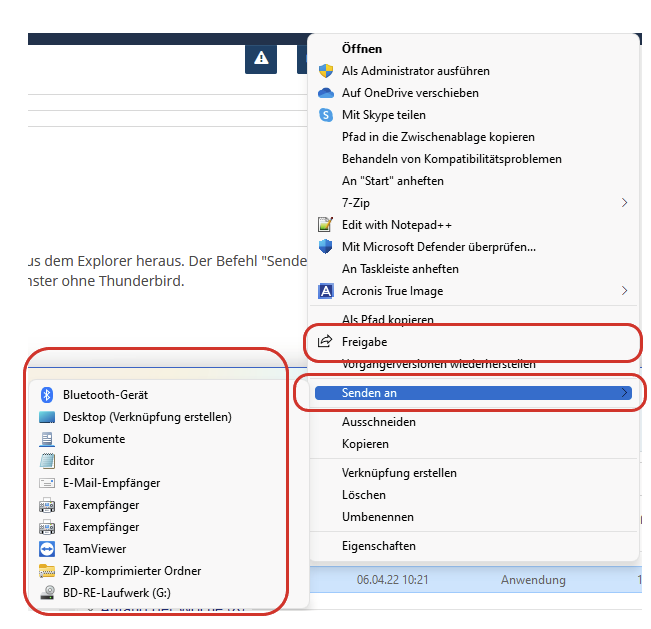Click the ZIP-komprimierter Ordner folder icon
The image size is (651, 629).
pos(46,571)
